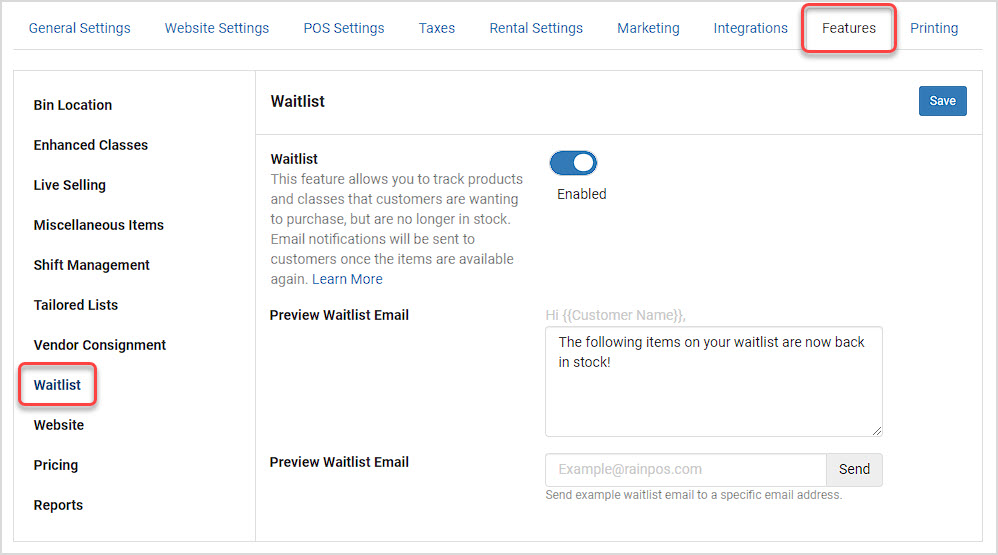Grab the textarea resize handle corner
Viewport: 998px width, 555px height.
coord(876,431)
